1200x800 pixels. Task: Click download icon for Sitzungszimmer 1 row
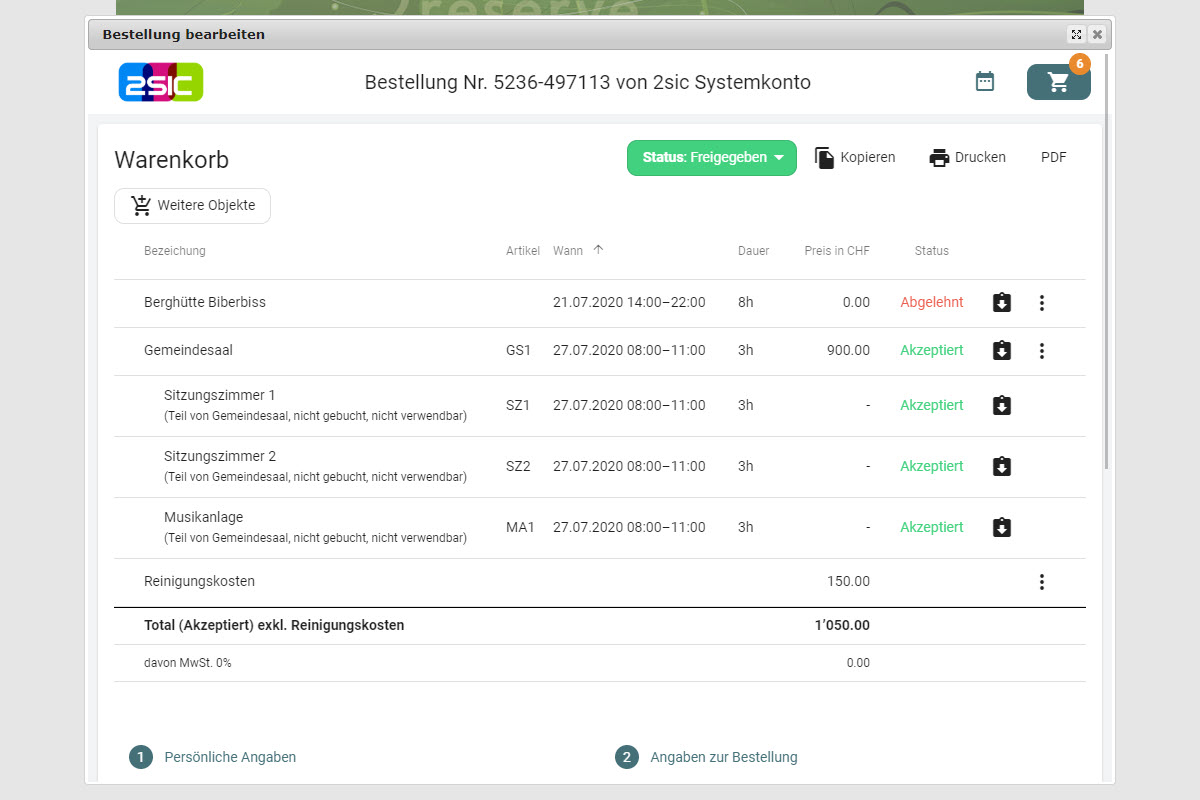1001,405
